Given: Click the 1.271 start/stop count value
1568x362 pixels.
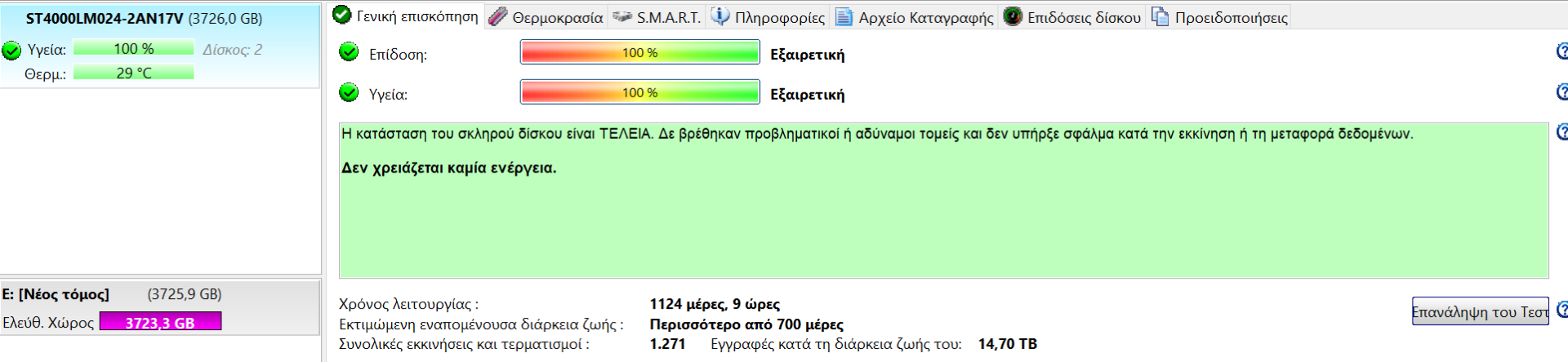Looking at the screenshot, I should pyautogui.click(x=667, y=344).
